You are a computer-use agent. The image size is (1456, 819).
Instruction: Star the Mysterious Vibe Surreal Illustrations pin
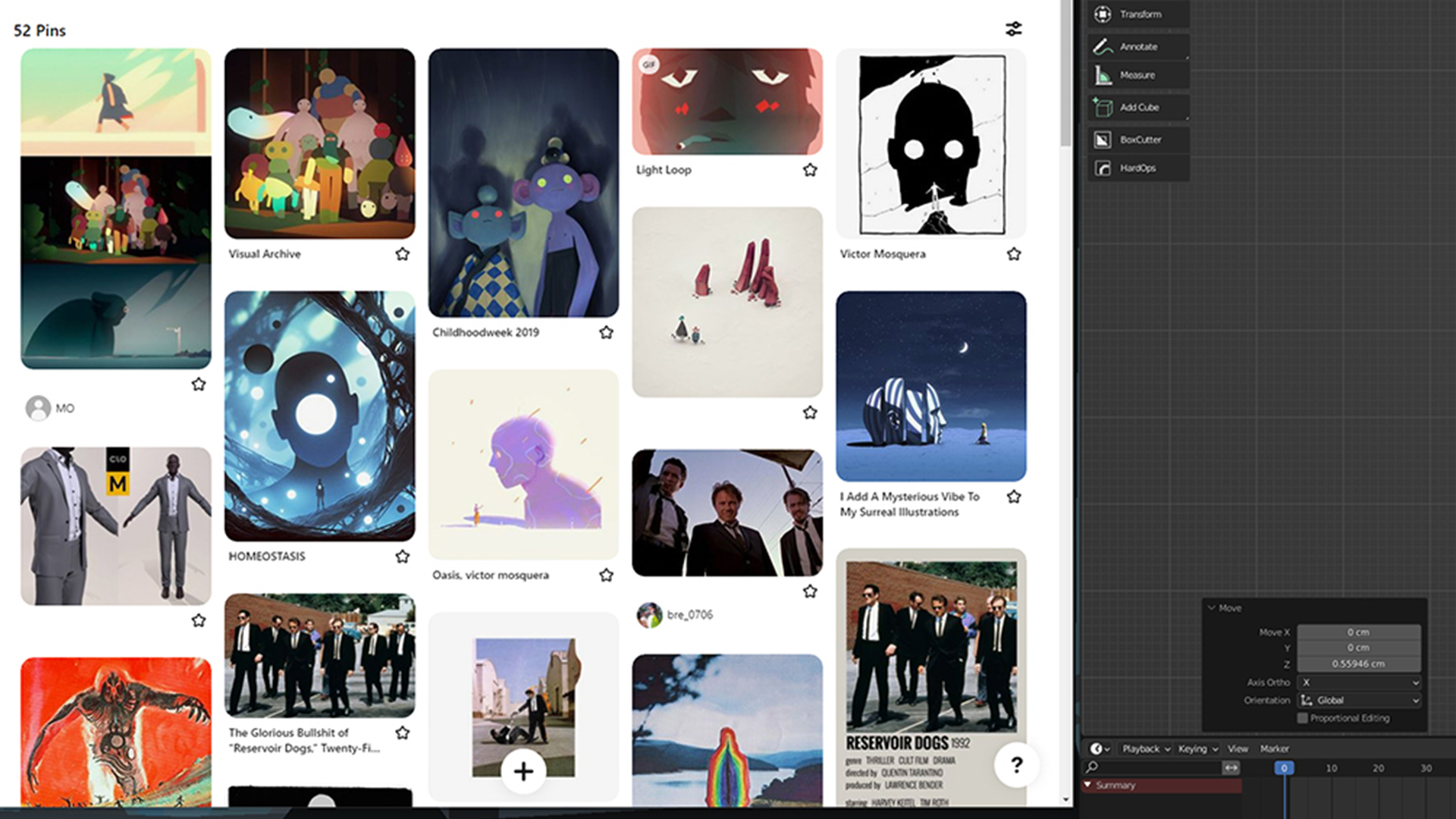1014,497
